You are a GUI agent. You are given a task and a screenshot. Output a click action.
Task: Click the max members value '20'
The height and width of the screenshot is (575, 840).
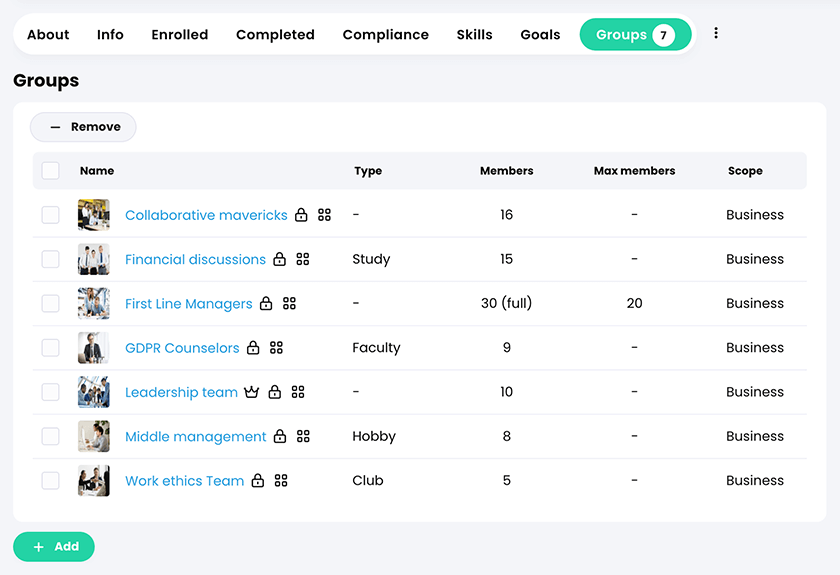coord(634,303)
